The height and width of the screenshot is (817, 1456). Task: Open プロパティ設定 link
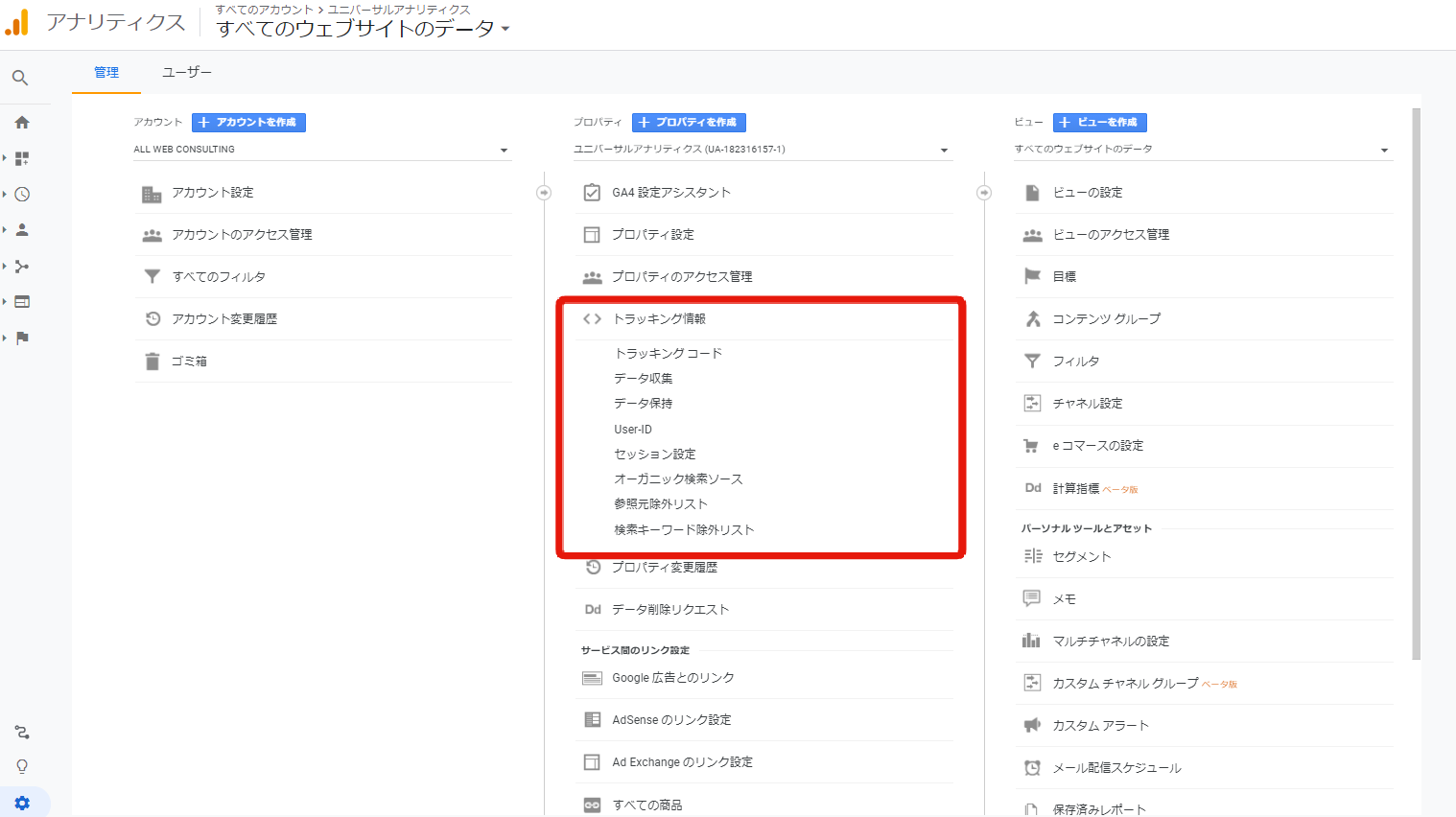tap(653, 235)
